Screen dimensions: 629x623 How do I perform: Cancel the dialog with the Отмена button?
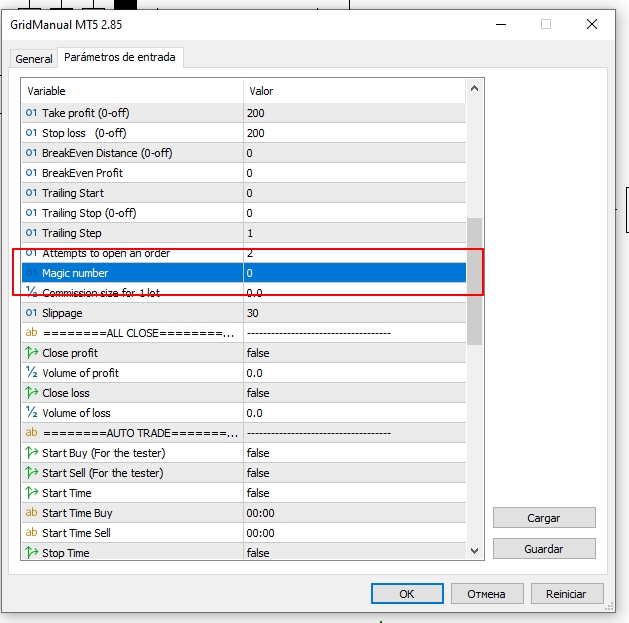pos(487,594)
